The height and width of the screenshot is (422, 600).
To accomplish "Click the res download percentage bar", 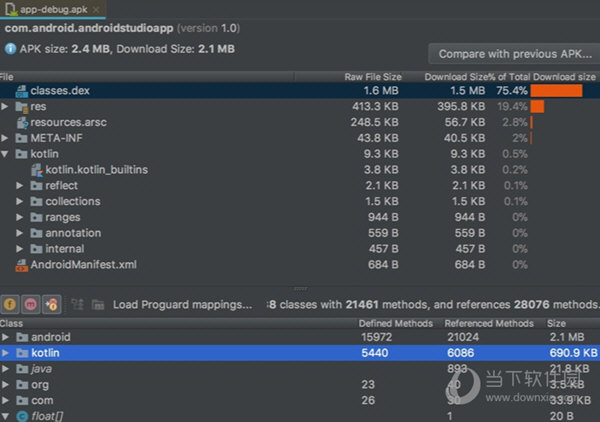I will tap(537, 107).
